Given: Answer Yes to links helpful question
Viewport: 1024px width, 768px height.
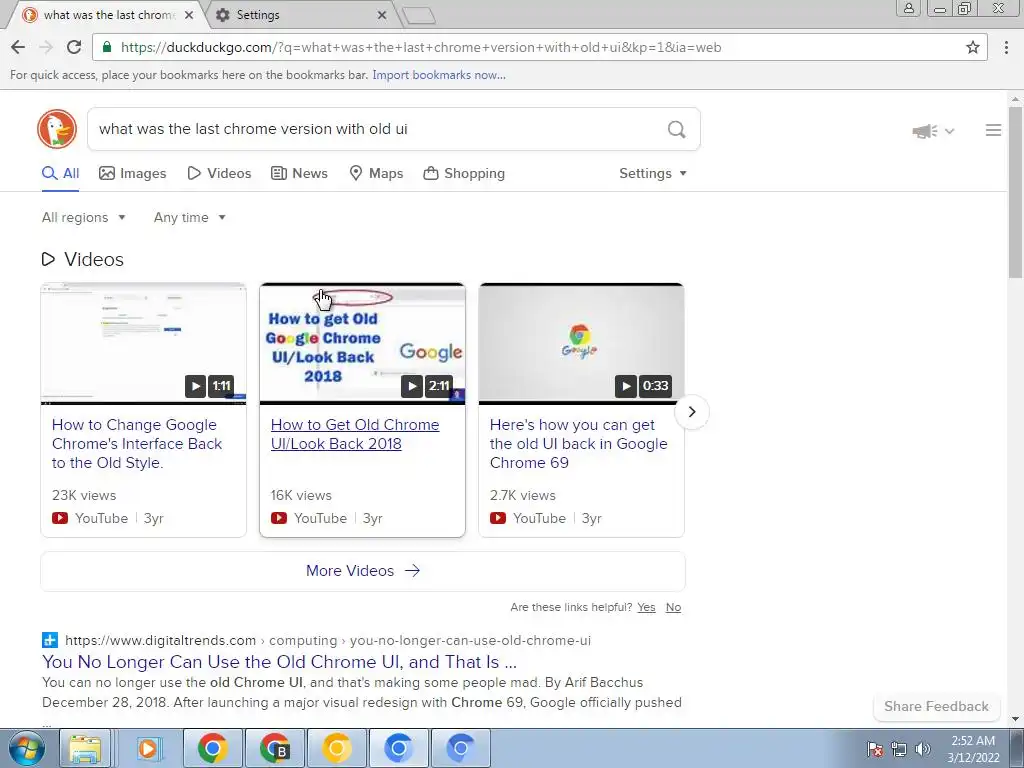Looking at the screenshot, I should coord(646,607).
